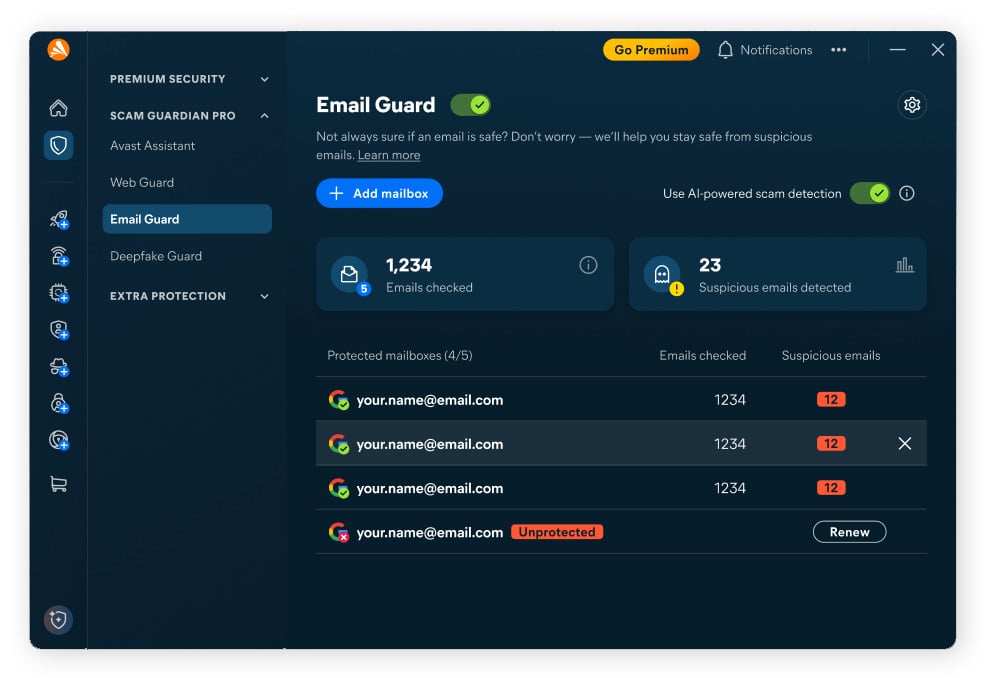The width and height of the screenshot is (989, 678).
Task: Open the shield person privacy sidebar icon
Action: coord(59,330)
